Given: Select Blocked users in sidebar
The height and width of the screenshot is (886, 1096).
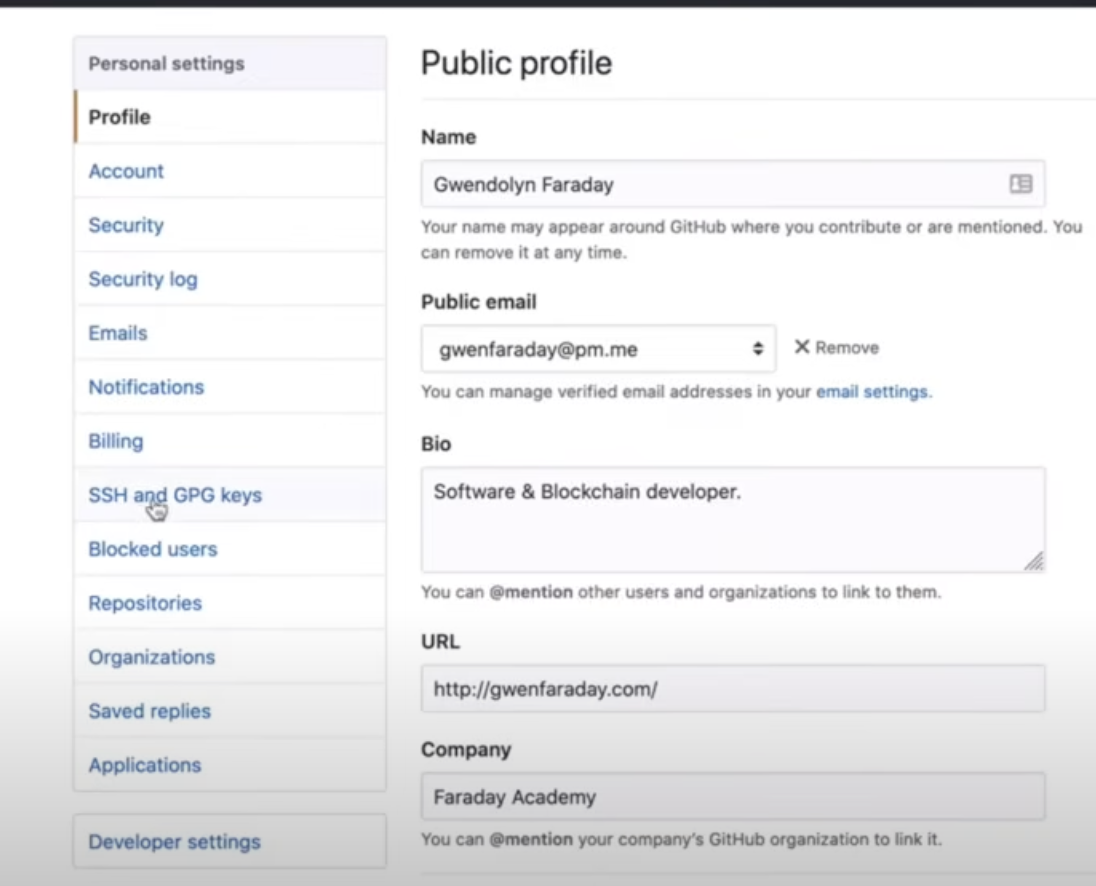Looking at the screenshot, I should [153, 549].
